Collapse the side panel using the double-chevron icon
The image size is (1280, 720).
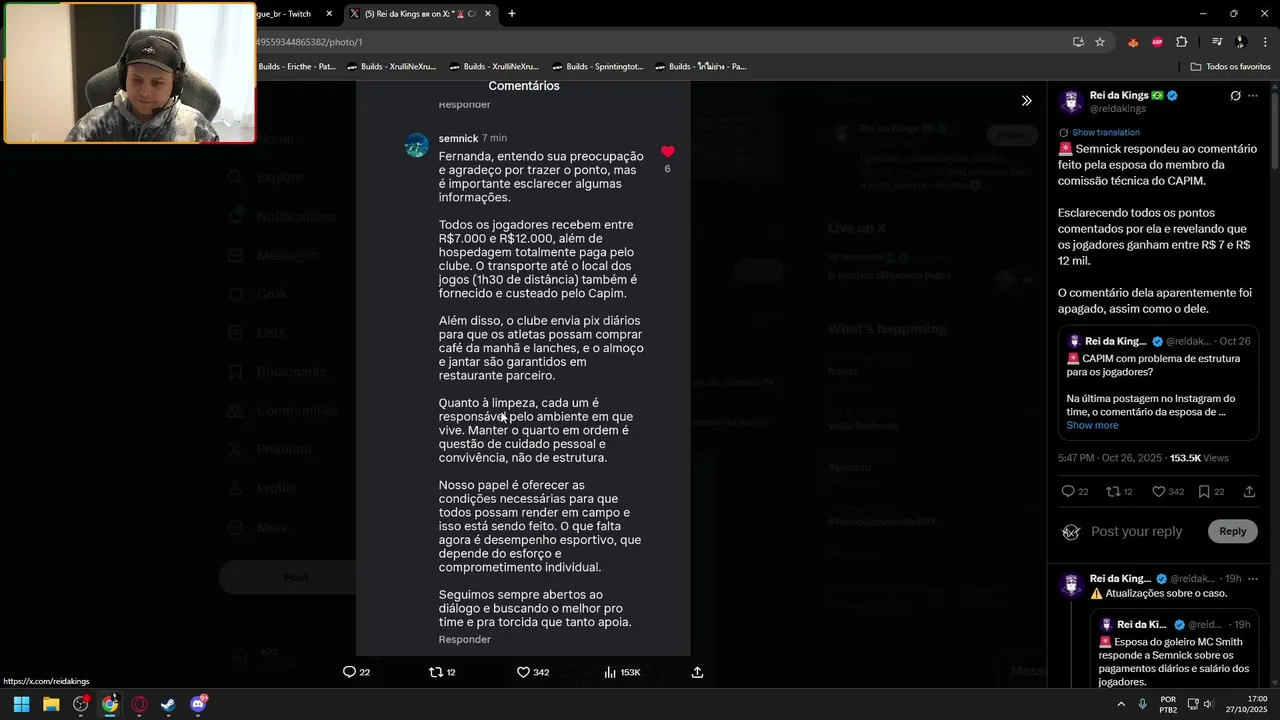tap(1026, 101)
